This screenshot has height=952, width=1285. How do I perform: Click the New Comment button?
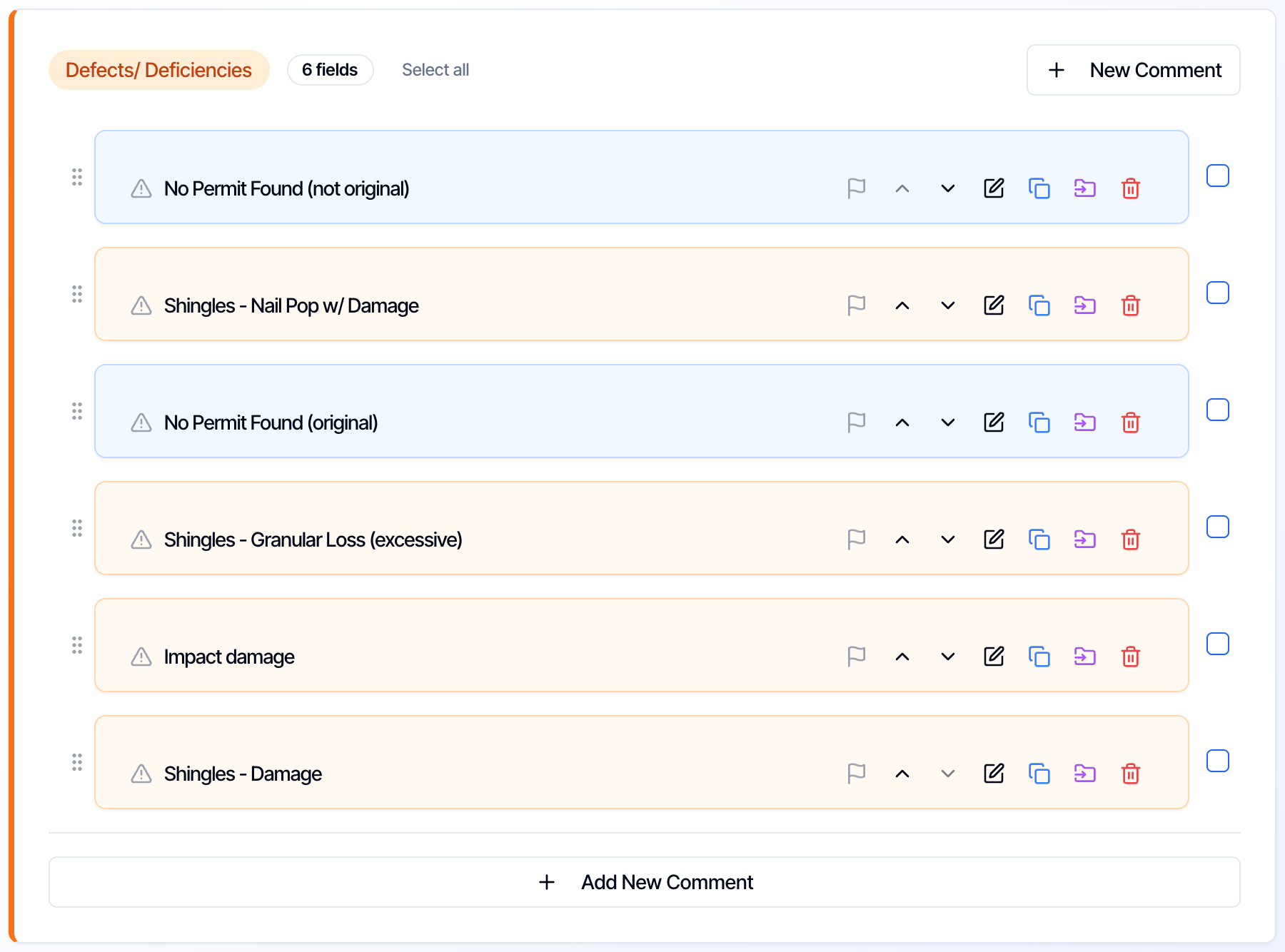point(1134,70)
